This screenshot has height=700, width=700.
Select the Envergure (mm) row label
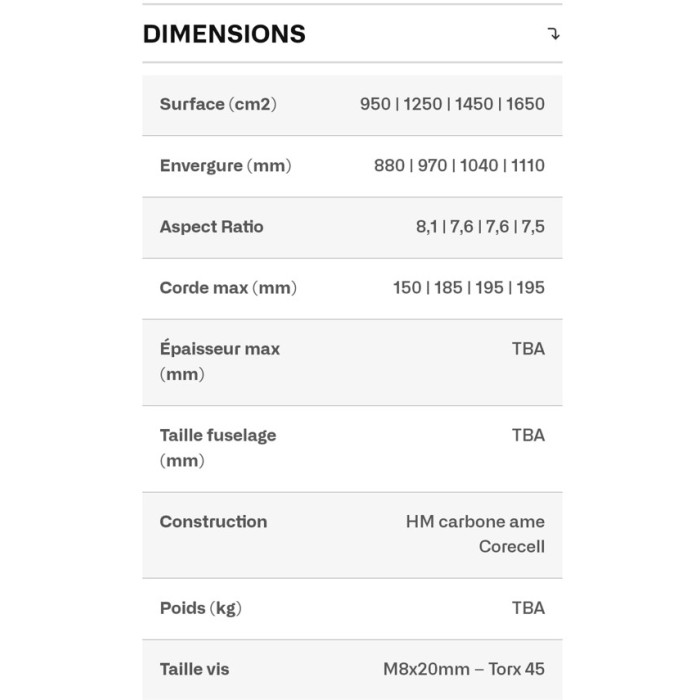(225, 166)
